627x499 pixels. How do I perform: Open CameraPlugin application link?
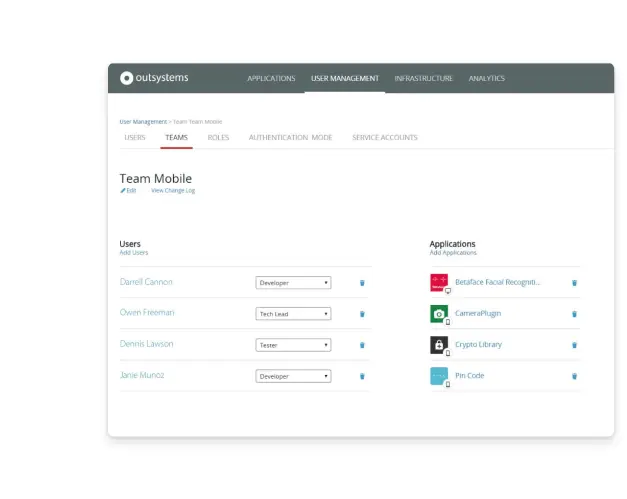(478, 313)
